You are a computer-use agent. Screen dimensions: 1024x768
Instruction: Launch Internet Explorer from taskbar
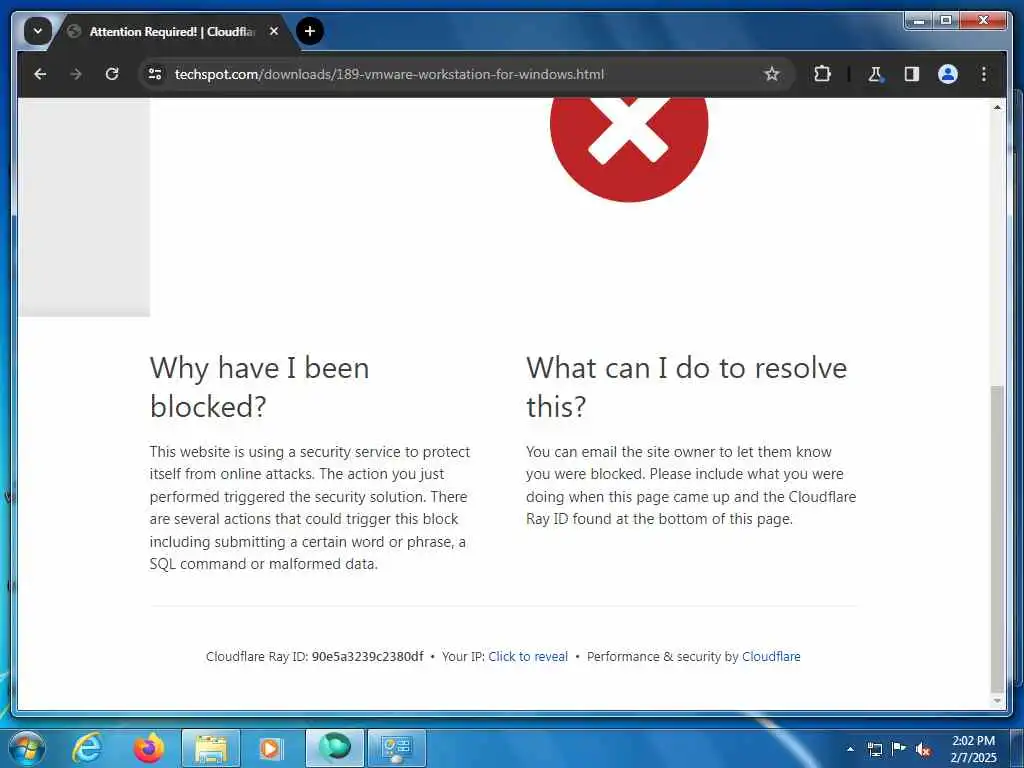coord(88,748)
